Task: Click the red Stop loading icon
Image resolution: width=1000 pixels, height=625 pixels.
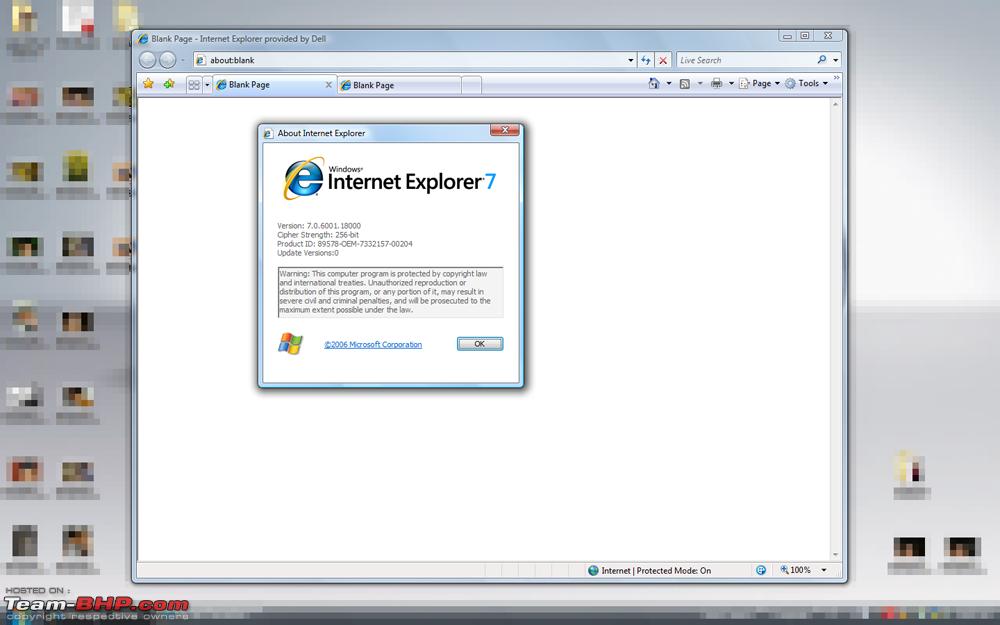Action: click(x=663, y=61)
